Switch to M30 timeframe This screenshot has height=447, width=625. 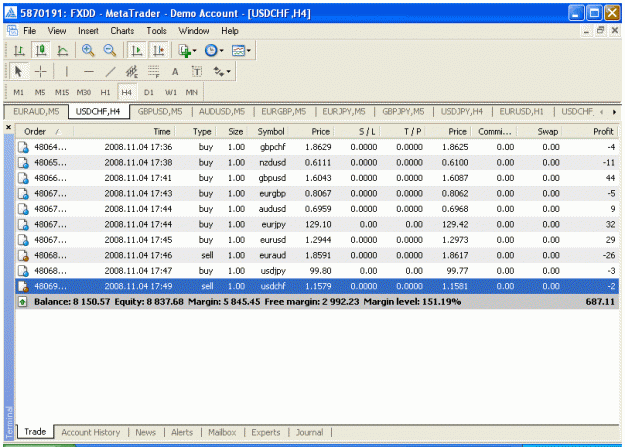(84, 93)
